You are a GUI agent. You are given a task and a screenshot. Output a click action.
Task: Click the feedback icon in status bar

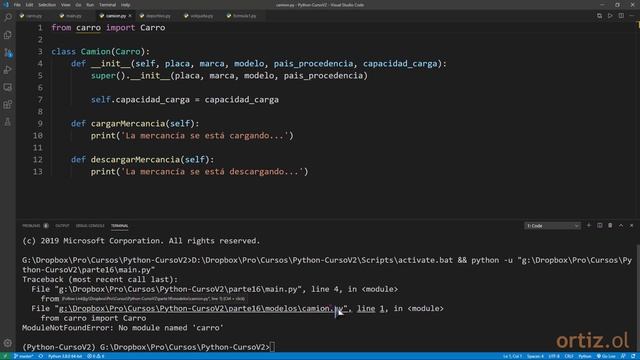[623, 356]
